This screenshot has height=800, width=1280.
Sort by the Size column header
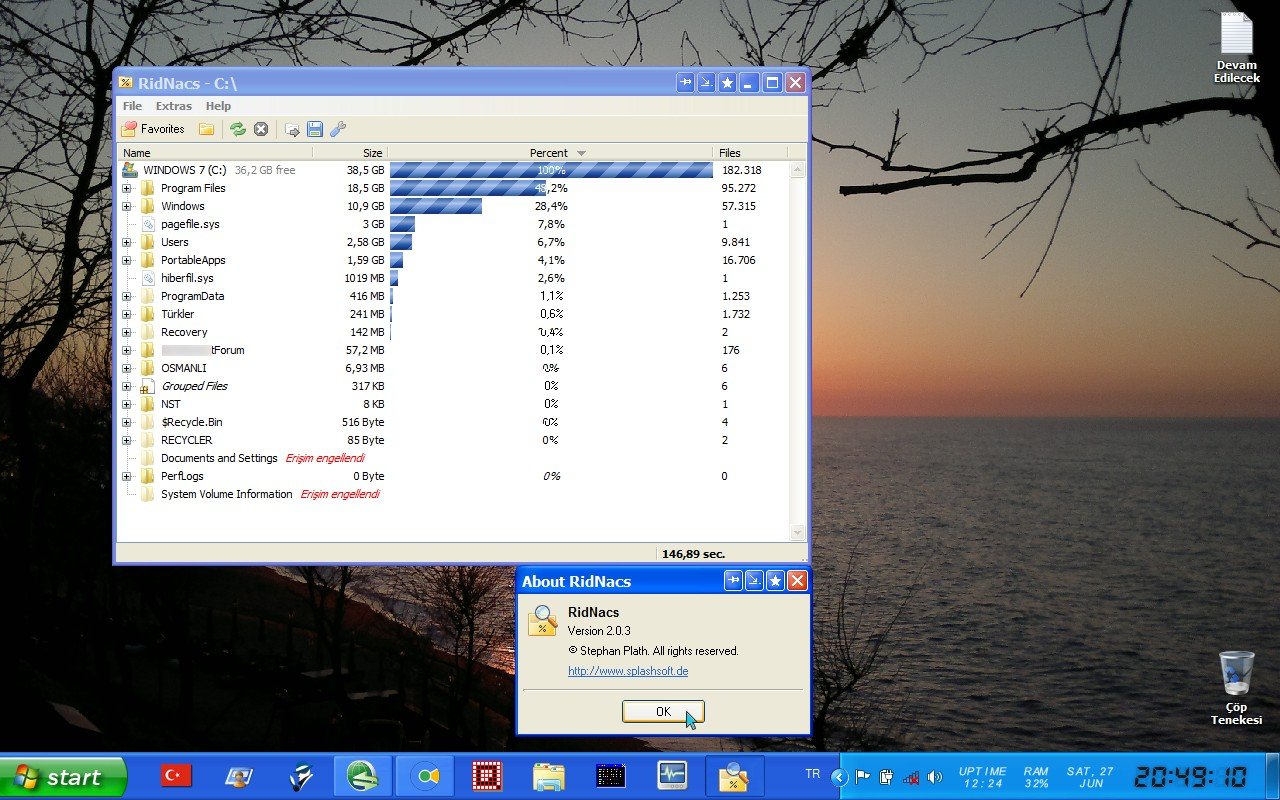click(350, 153)
